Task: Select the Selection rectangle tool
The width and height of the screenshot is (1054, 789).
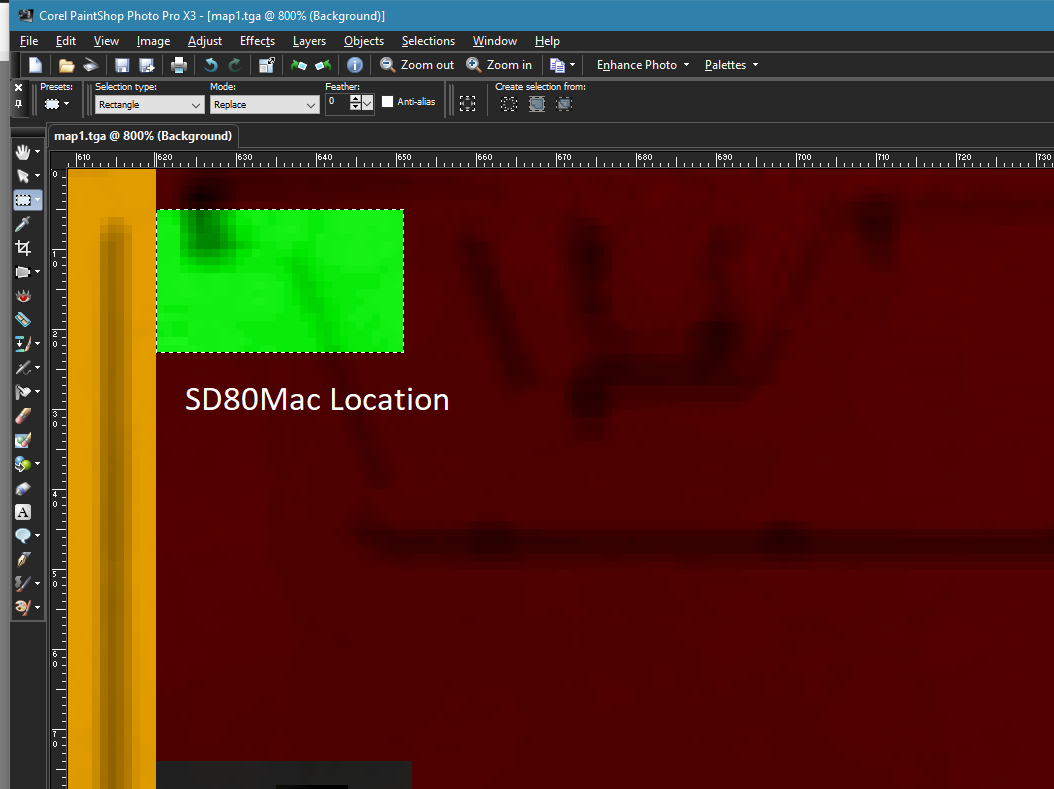Action: pos(23,200)
